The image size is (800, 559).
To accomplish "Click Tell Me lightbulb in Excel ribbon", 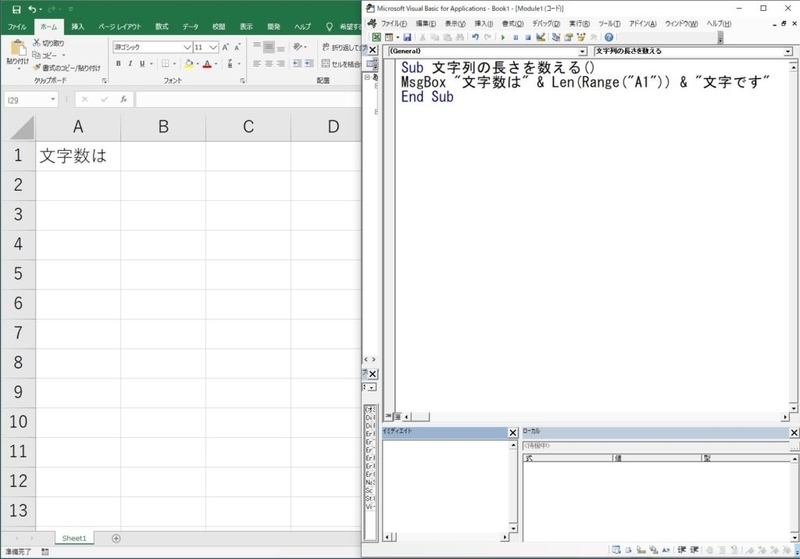I will (329, 27).
